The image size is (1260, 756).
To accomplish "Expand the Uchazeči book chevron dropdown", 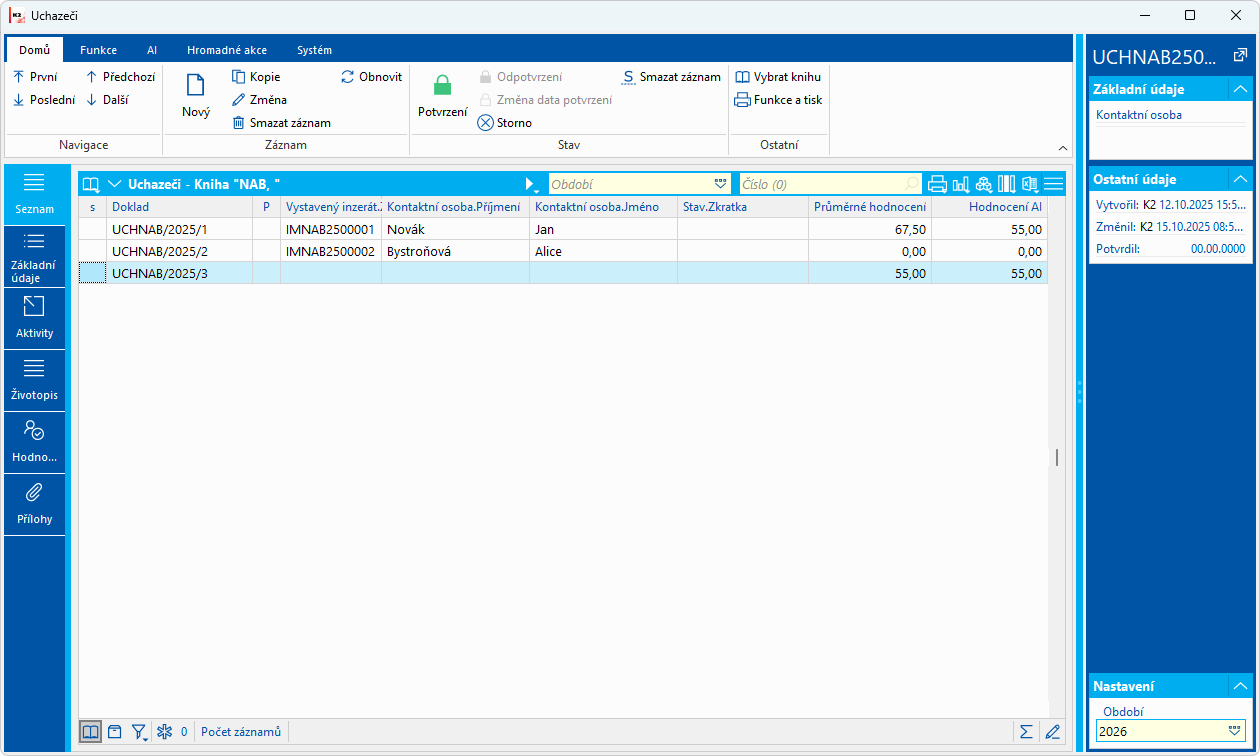I will pos(114,184).
